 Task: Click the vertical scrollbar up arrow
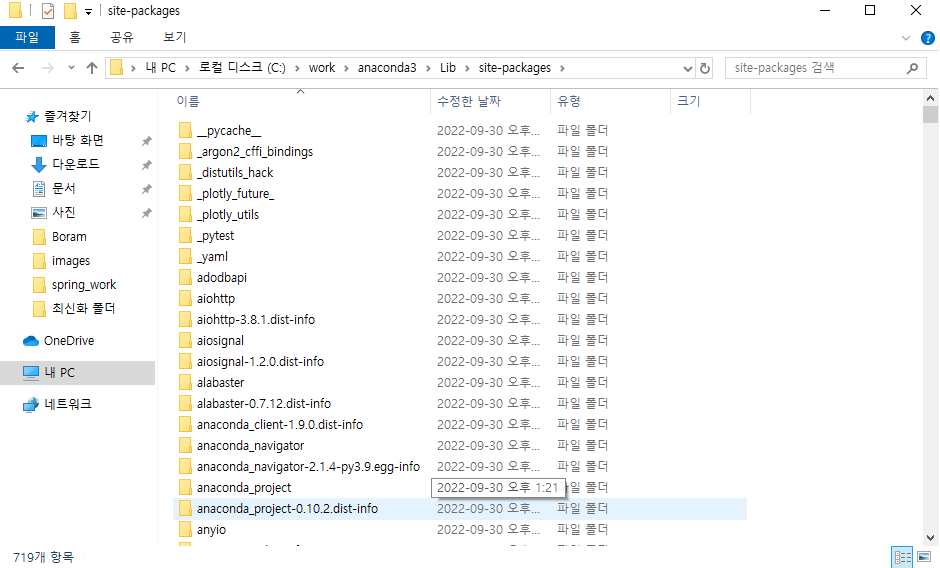[930, 98]
